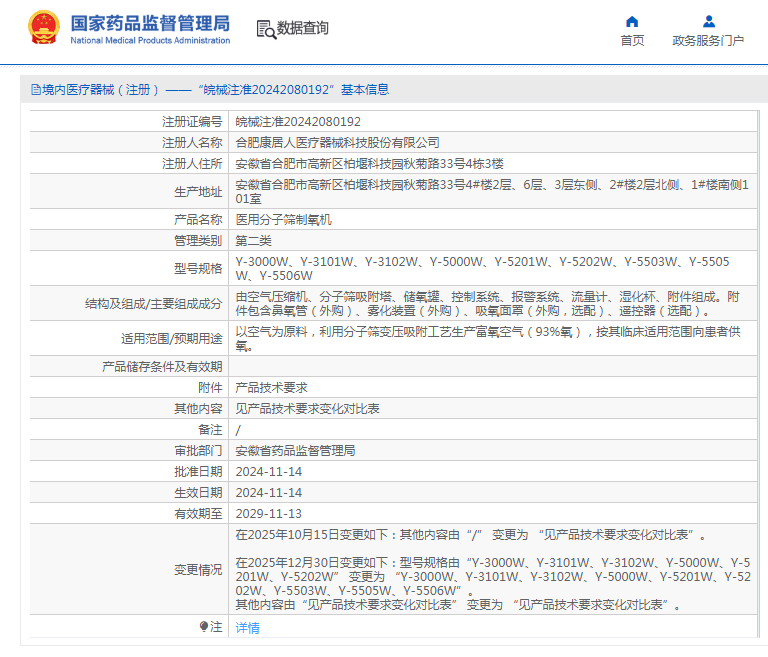Viewport: 768px width, 657px height.
Task: Open the 政务服务门户 user portal icon
Action: click(x=708, y=22)
